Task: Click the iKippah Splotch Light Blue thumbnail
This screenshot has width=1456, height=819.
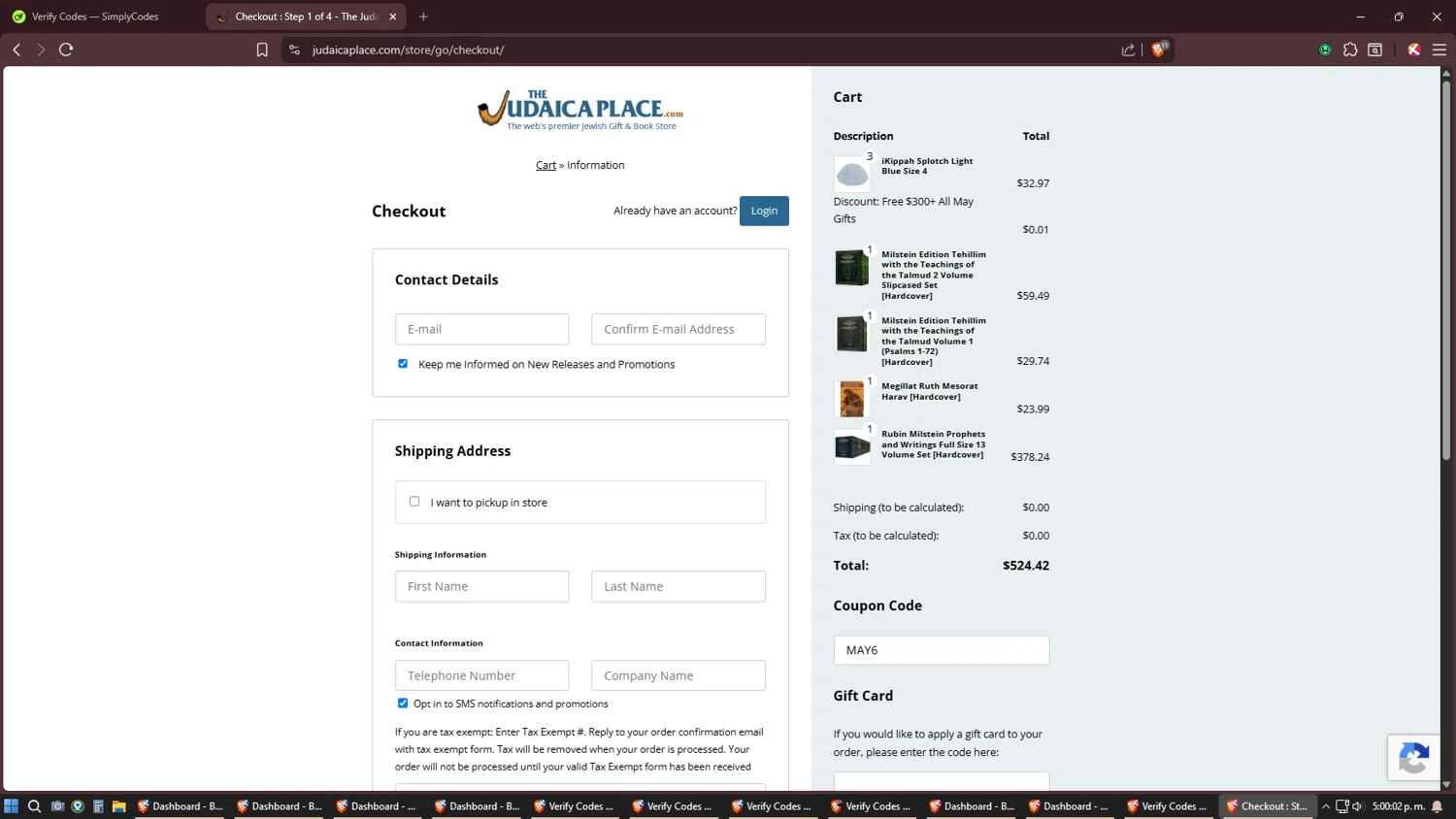Action: coord(852,174)
